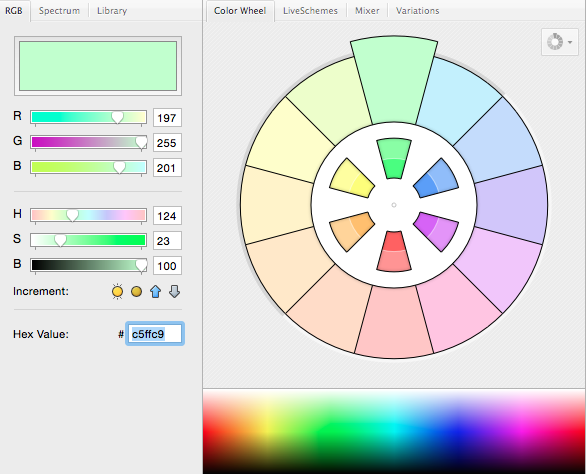Screen dimensions: 586x474
Task: Open the Mixer tab
Action: click(x=367, y=11)
